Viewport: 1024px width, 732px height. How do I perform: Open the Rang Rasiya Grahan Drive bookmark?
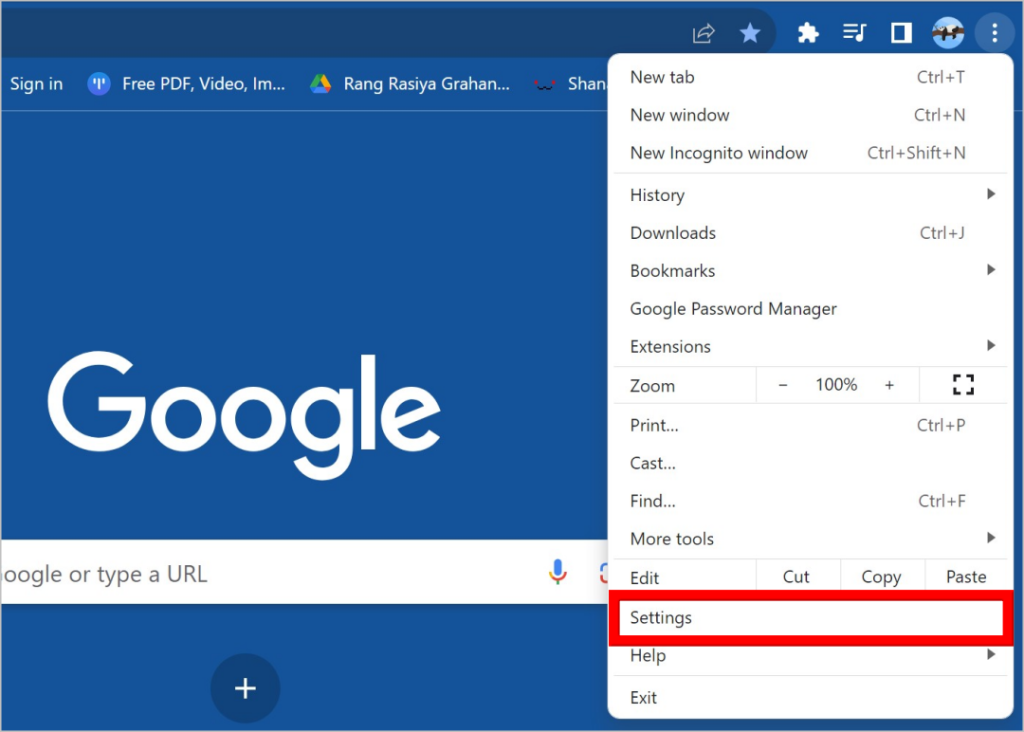410,84
